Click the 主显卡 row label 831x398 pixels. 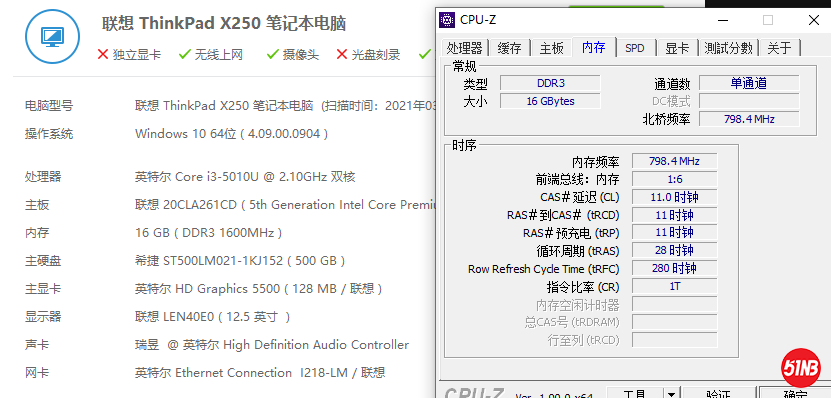43,289
